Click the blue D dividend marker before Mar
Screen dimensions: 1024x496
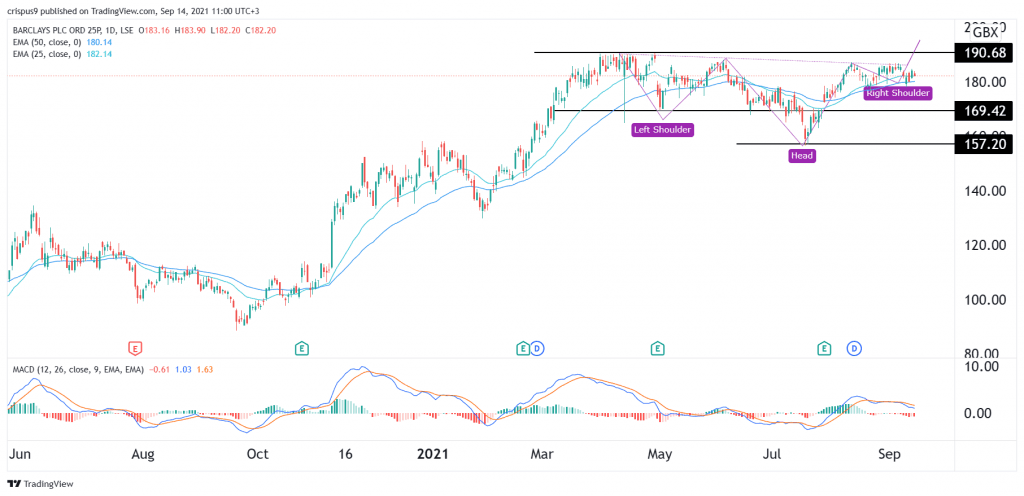click(537, 349)
